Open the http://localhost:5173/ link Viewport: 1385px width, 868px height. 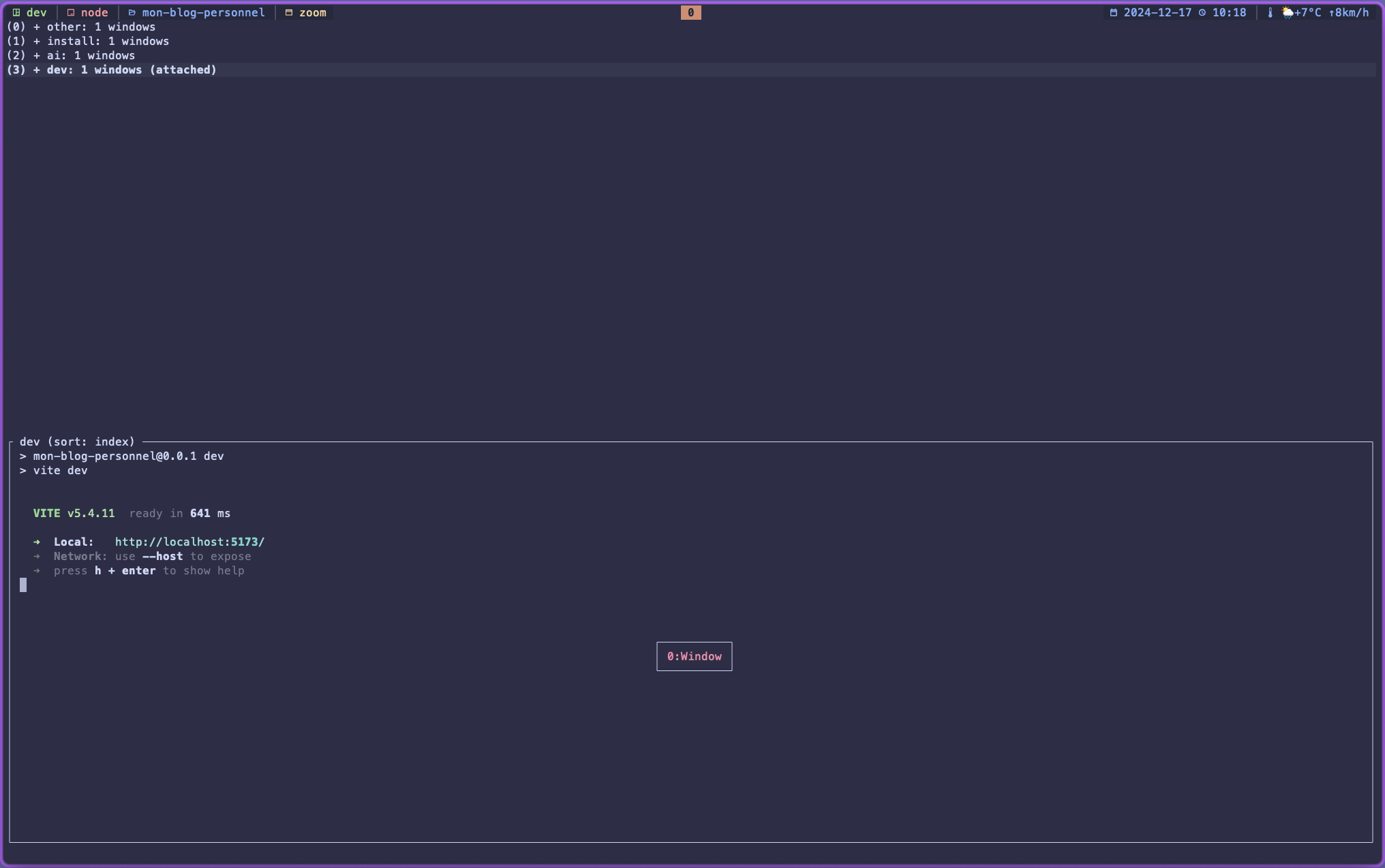pos(189,542)
